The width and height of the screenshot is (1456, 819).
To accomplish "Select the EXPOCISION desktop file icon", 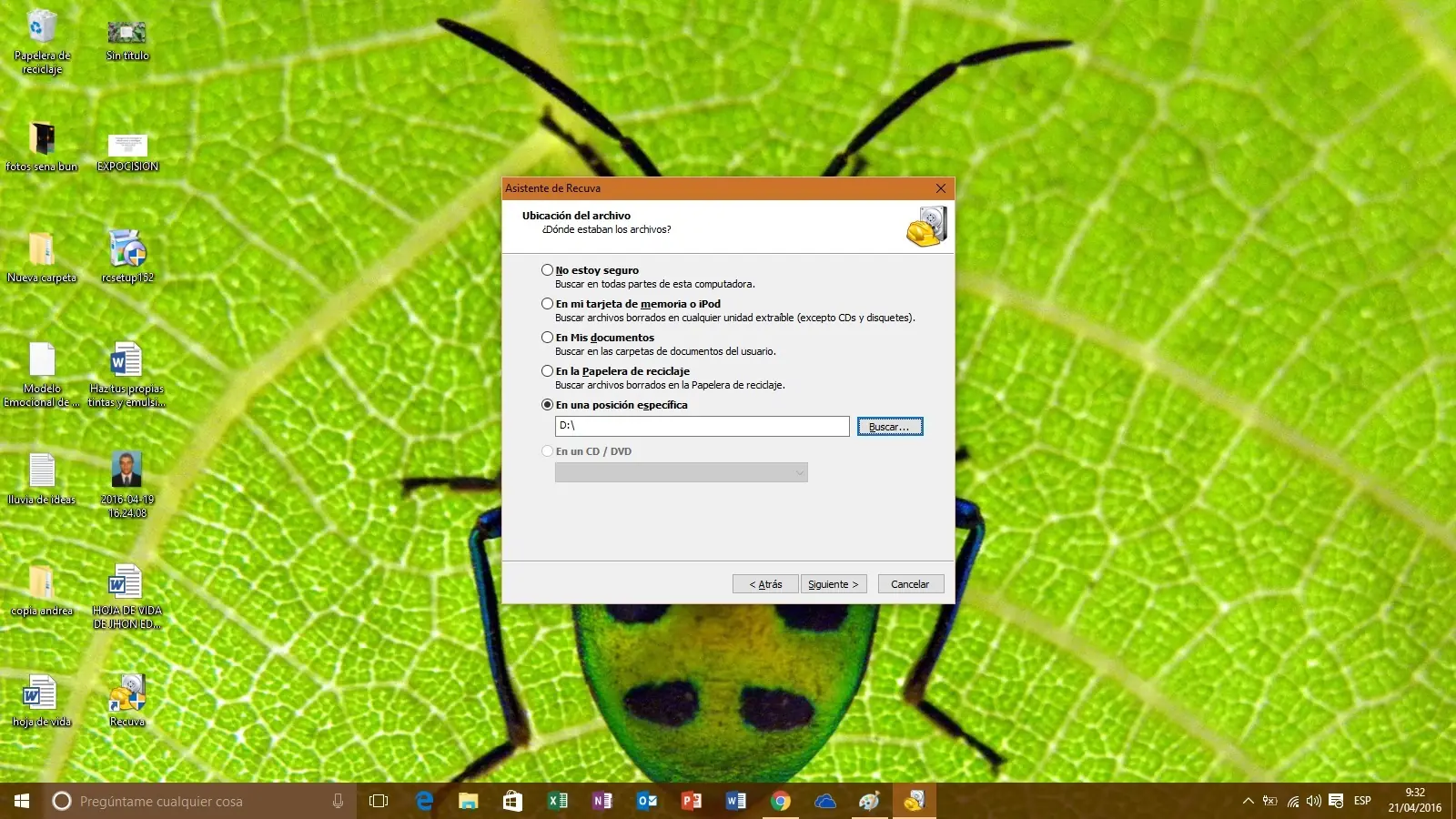I will [127, 150].
